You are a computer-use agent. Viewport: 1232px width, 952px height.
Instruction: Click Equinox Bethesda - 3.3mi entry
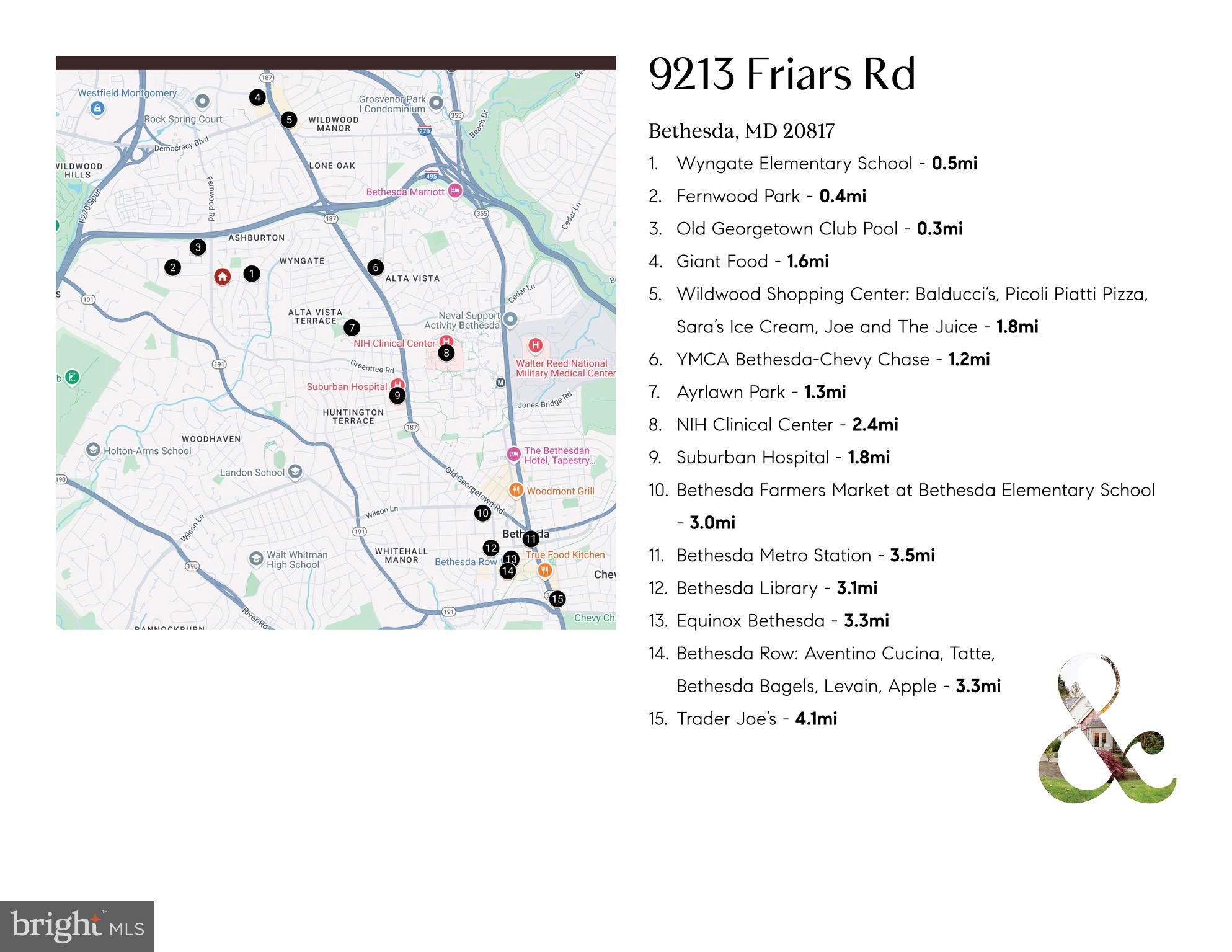(769, 621)
